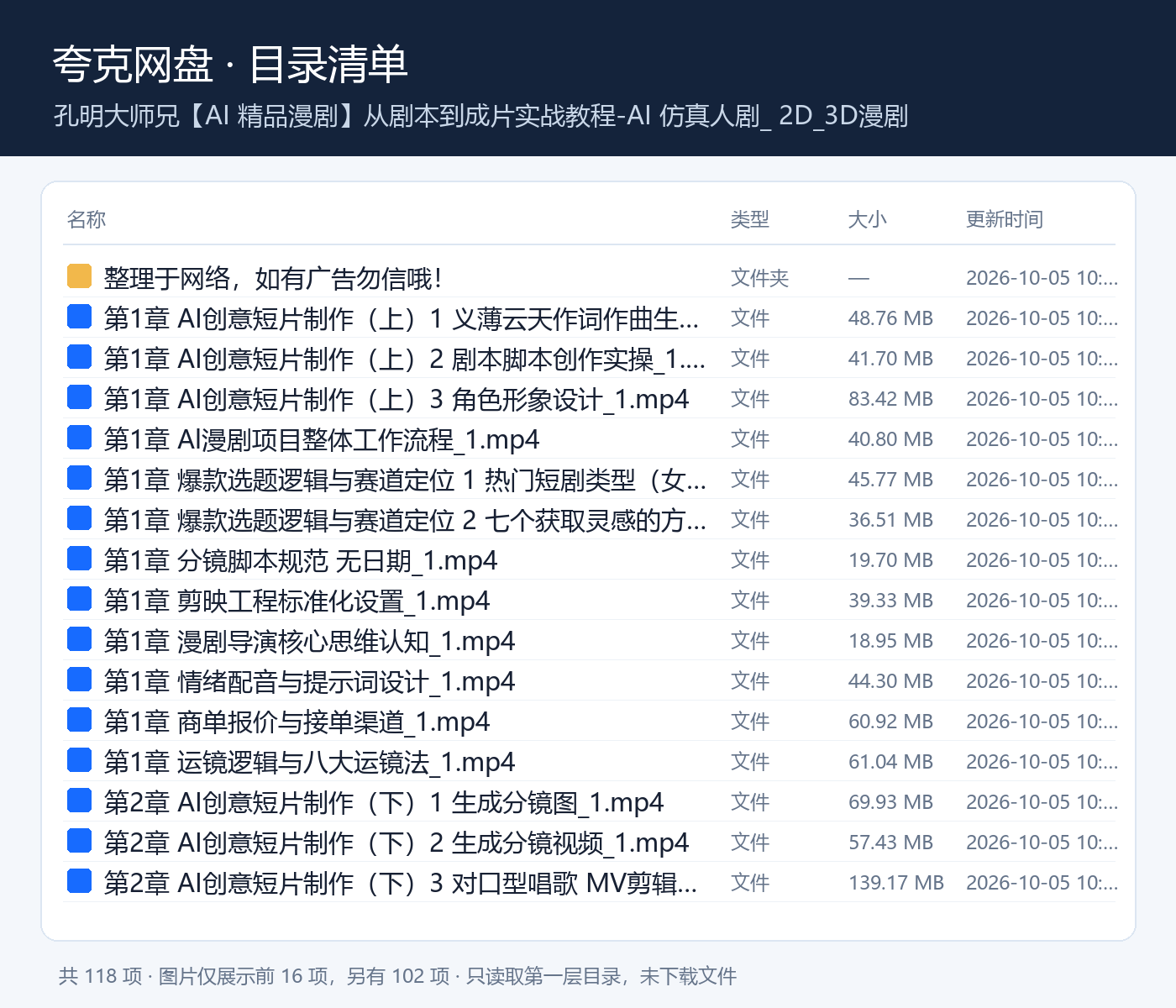Click the 大小 column header
Screen dimensions: 1176x1008
pos(868,219)
